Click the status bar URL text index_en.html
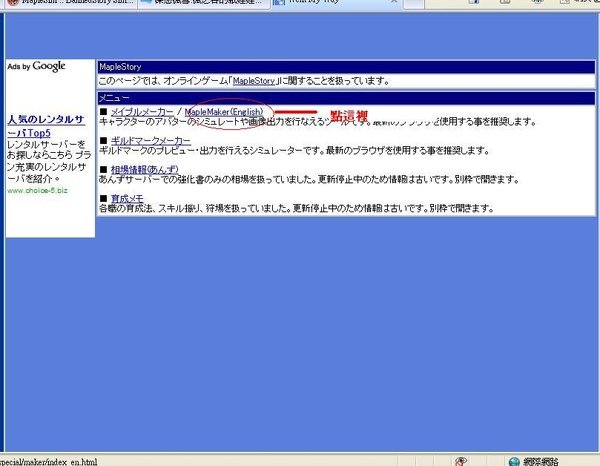The height and width of the screenshot is (466, 600). click(49, 462)
